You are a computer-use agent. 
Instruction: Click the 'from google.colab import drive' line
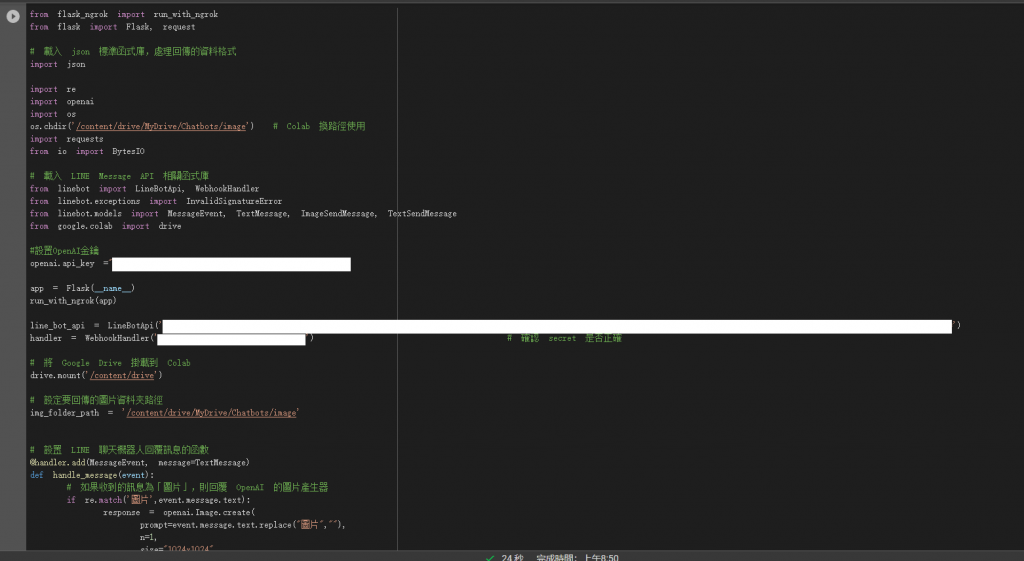point(106,226)
